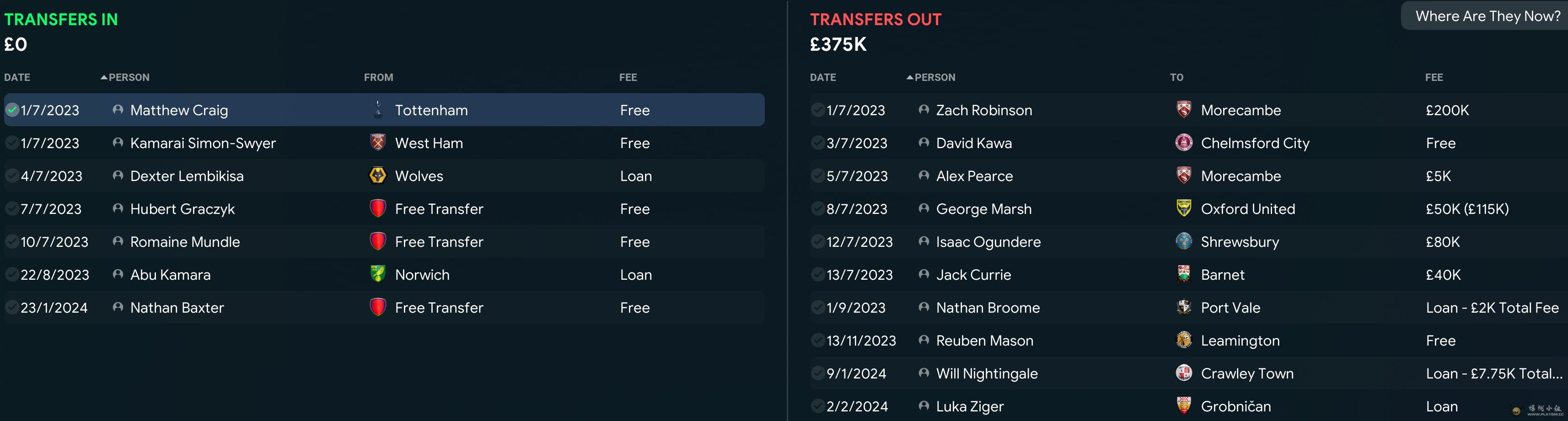The width and height of the screenshot is (1568, 421).
Task: Click the Shrewsbury club badge icon
Action: 1183,241
